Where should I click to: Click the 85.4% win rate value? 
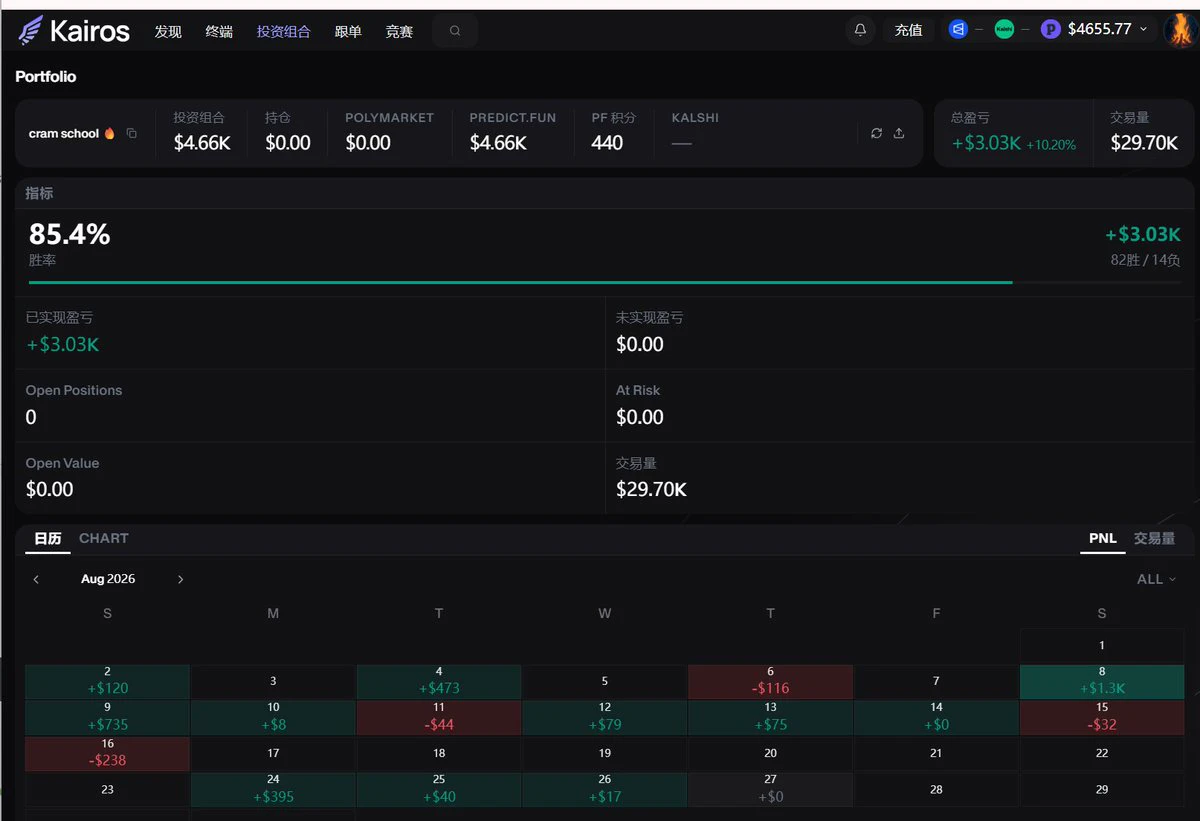click(69, 235)
